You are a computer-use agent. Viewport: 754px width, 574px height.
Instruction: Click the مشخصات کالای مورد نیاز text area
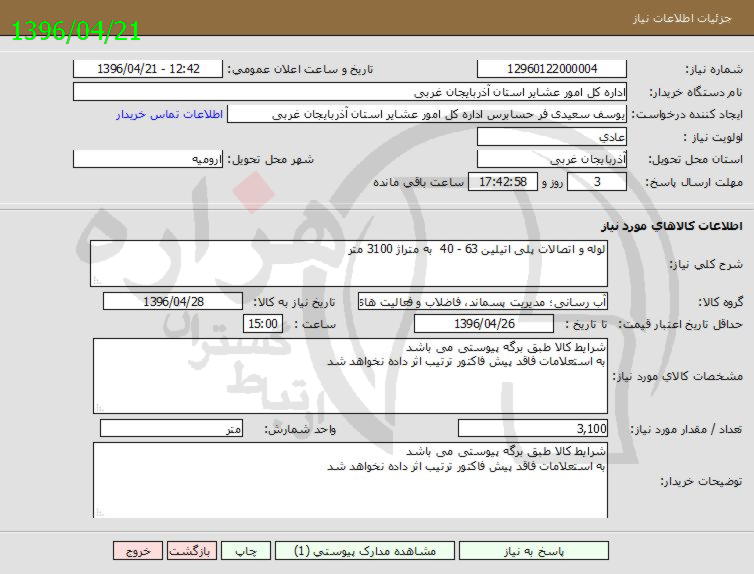coord(351,376)
